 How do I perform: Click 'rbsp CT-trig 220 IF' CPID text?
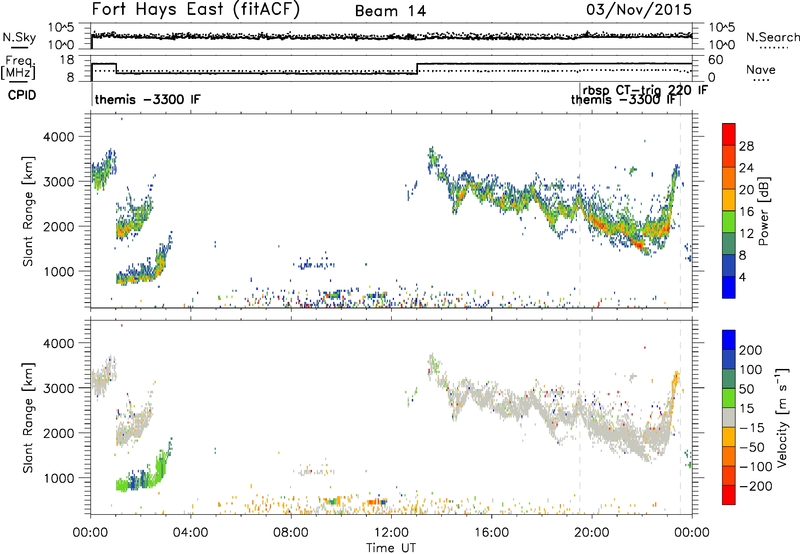pos(645,90)
